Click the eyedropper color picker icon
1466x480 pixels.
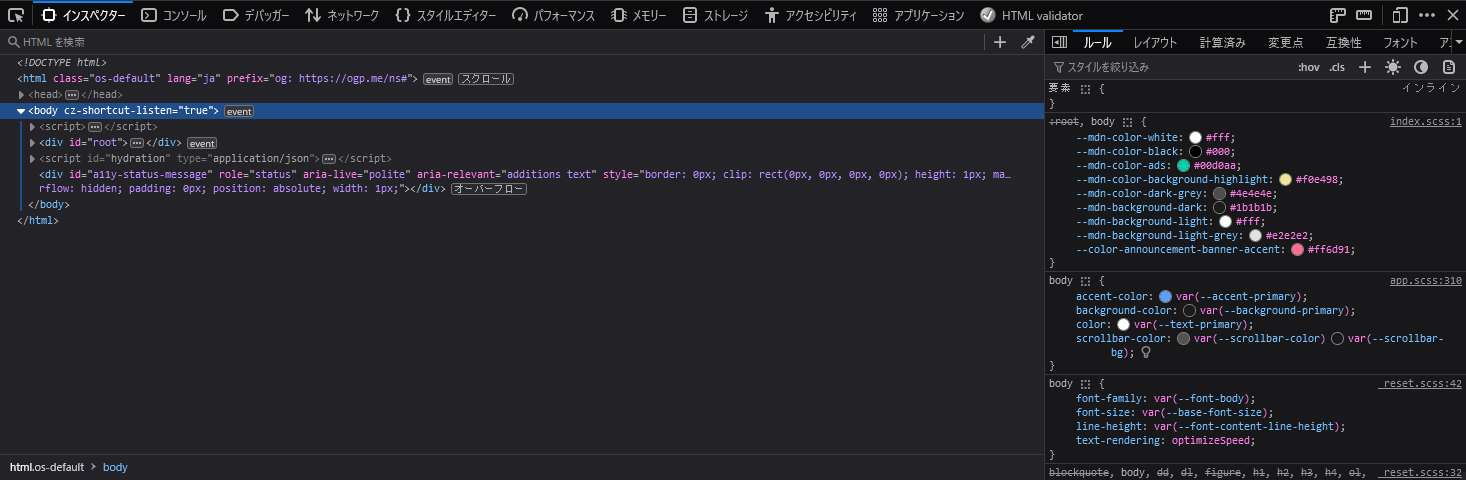coord(1027,42)
